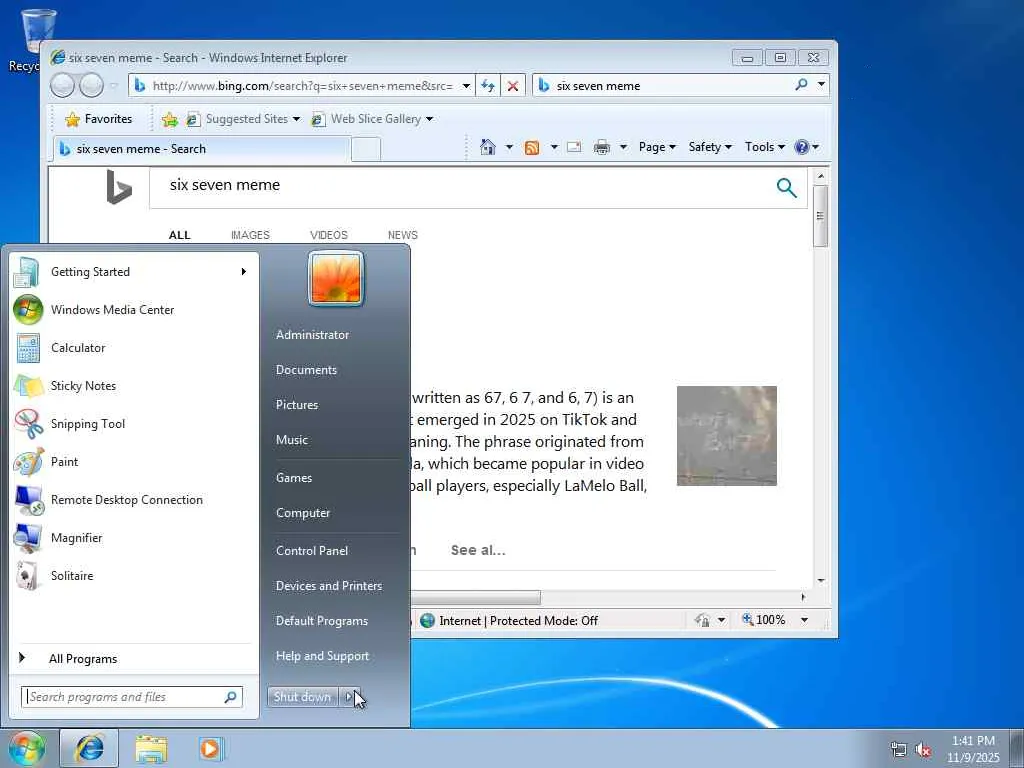Open the Favorites button

99,119
